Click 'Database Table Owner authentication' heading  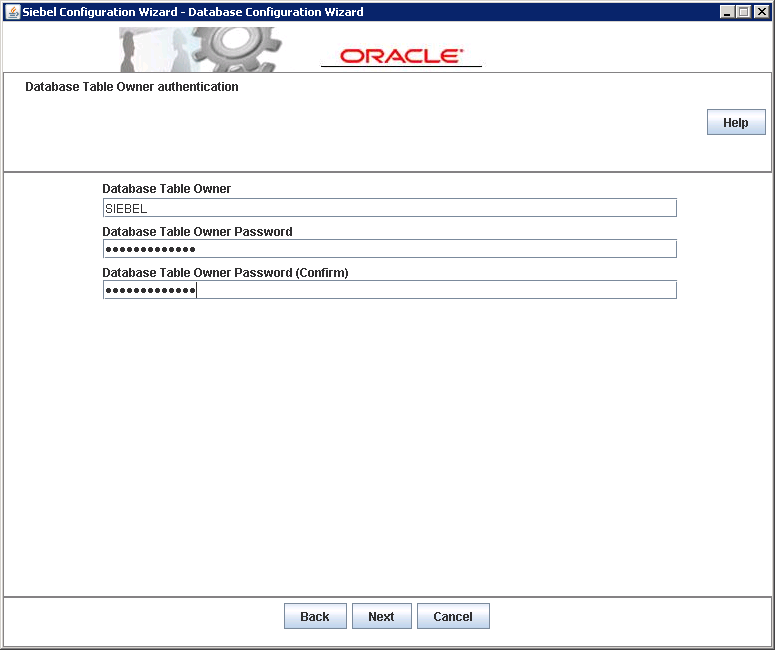132,87
